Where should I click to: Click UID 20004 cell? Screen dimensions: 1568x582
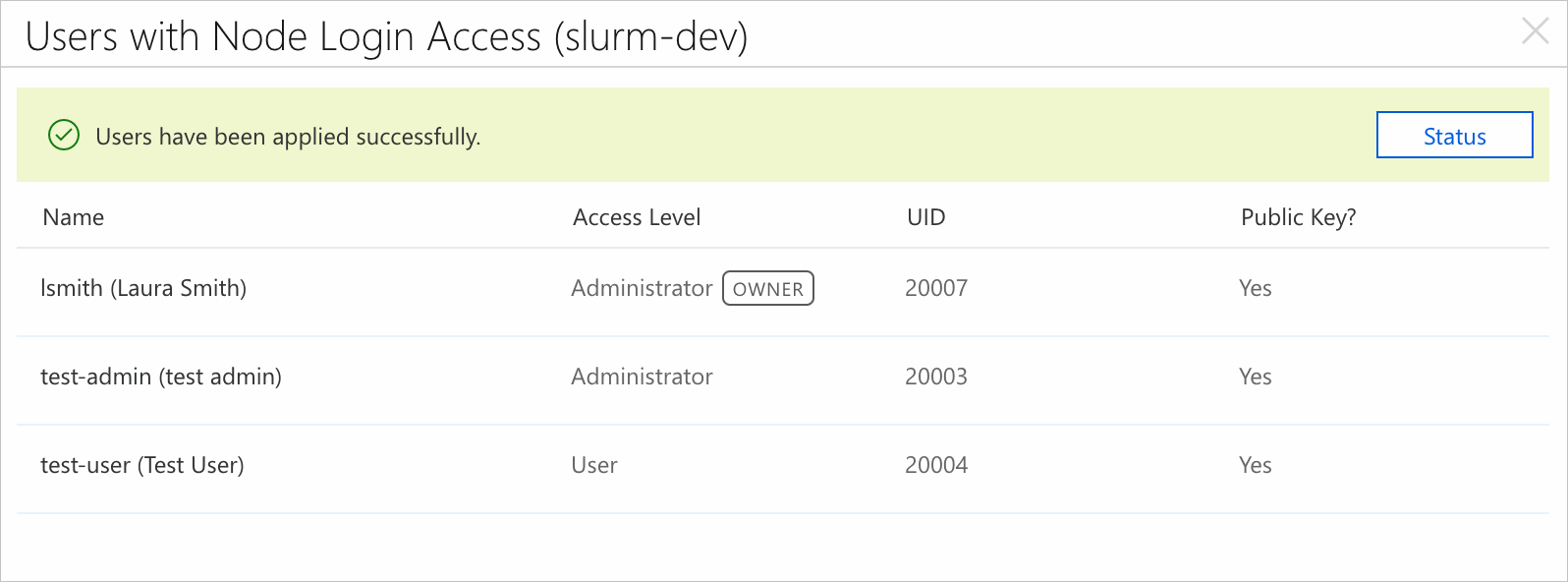pyautogui.click(x=936, y=465)
